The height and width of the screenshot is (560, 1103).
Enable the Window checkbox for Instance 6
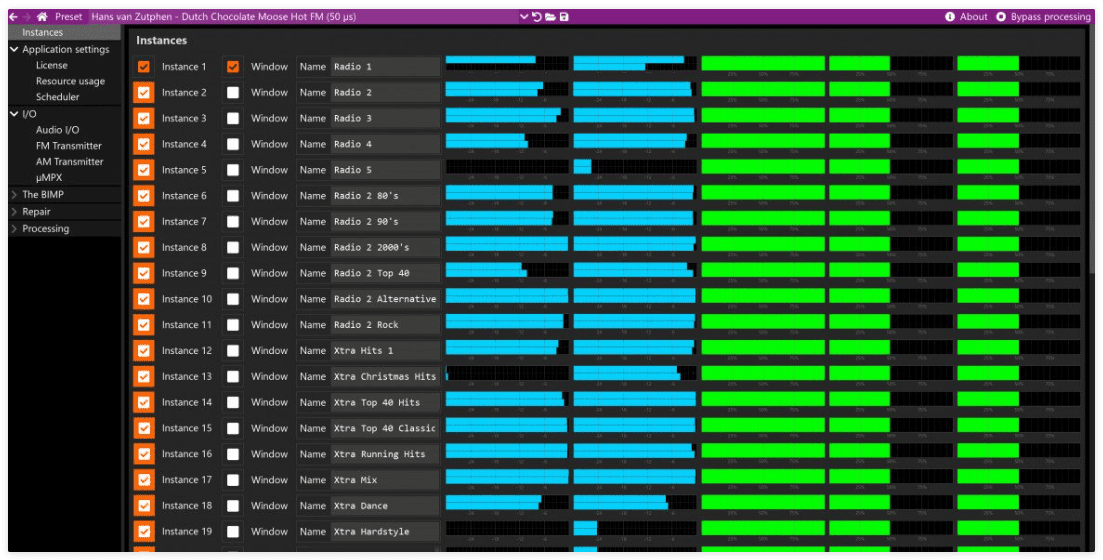[x=233, y=196]
